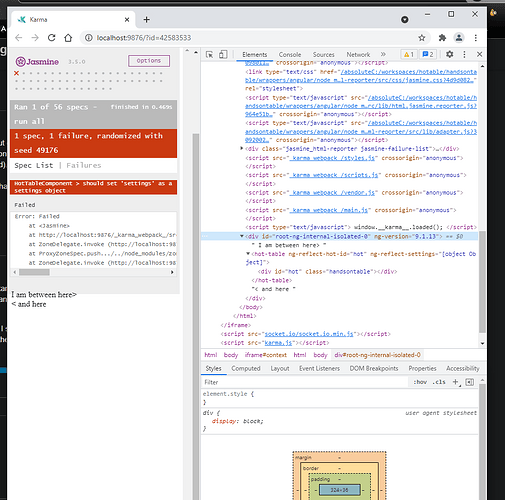
Task: Open DevTools three-dot customize menu
Action: [464, 54]
